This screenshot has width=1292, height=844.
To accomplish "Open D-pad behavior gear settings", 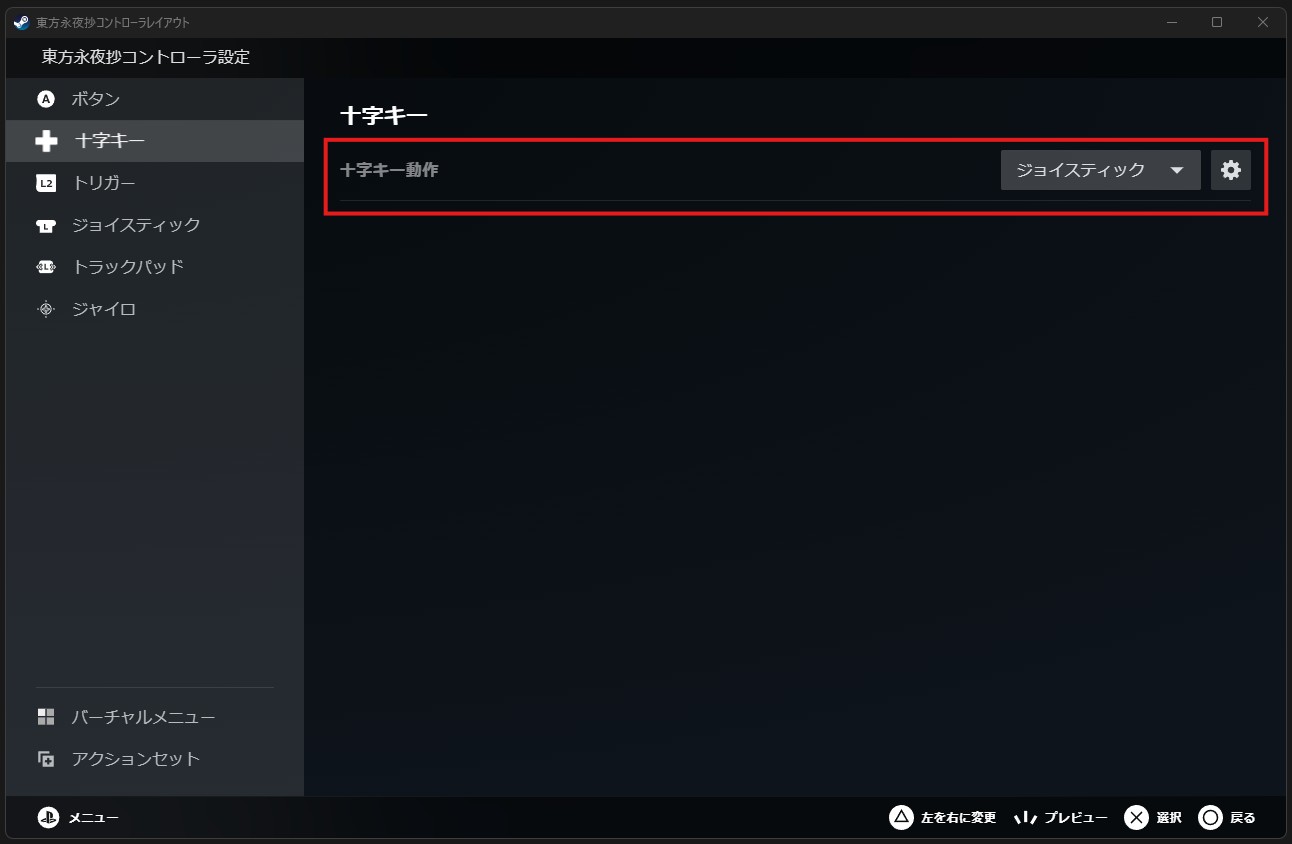I will [x=1231, y=170].
